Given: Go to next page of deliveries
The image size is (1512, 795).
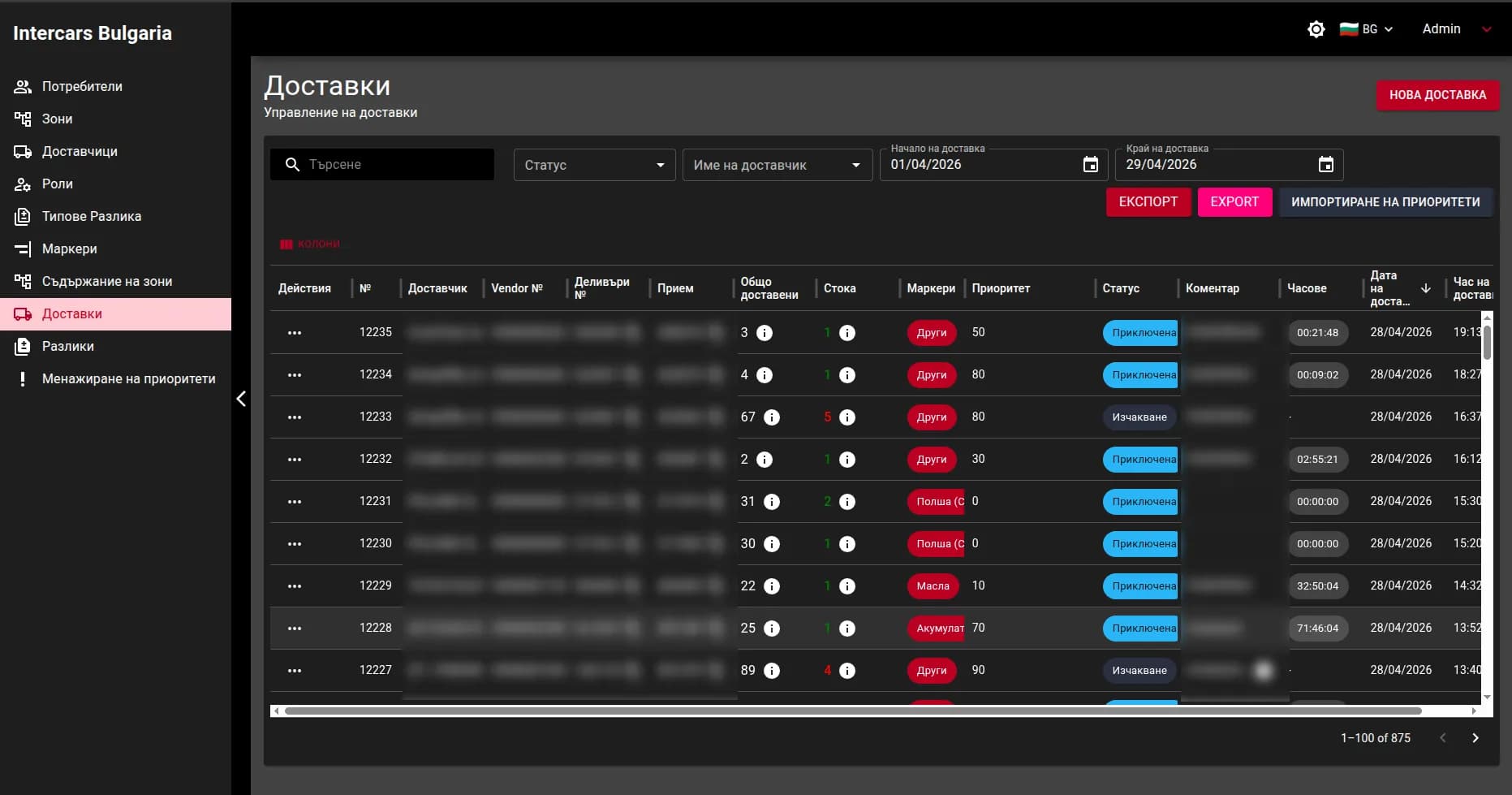Looking at the screenshot, I should point(1475,738).
